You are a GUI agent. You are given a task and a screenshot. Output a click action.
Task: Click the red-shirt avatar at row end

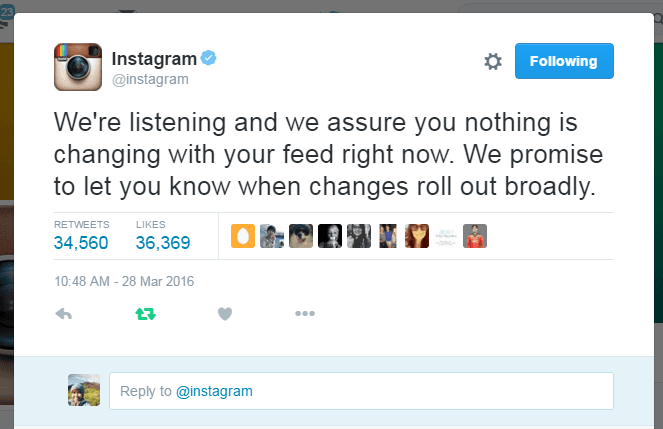(x=475, y=236)
